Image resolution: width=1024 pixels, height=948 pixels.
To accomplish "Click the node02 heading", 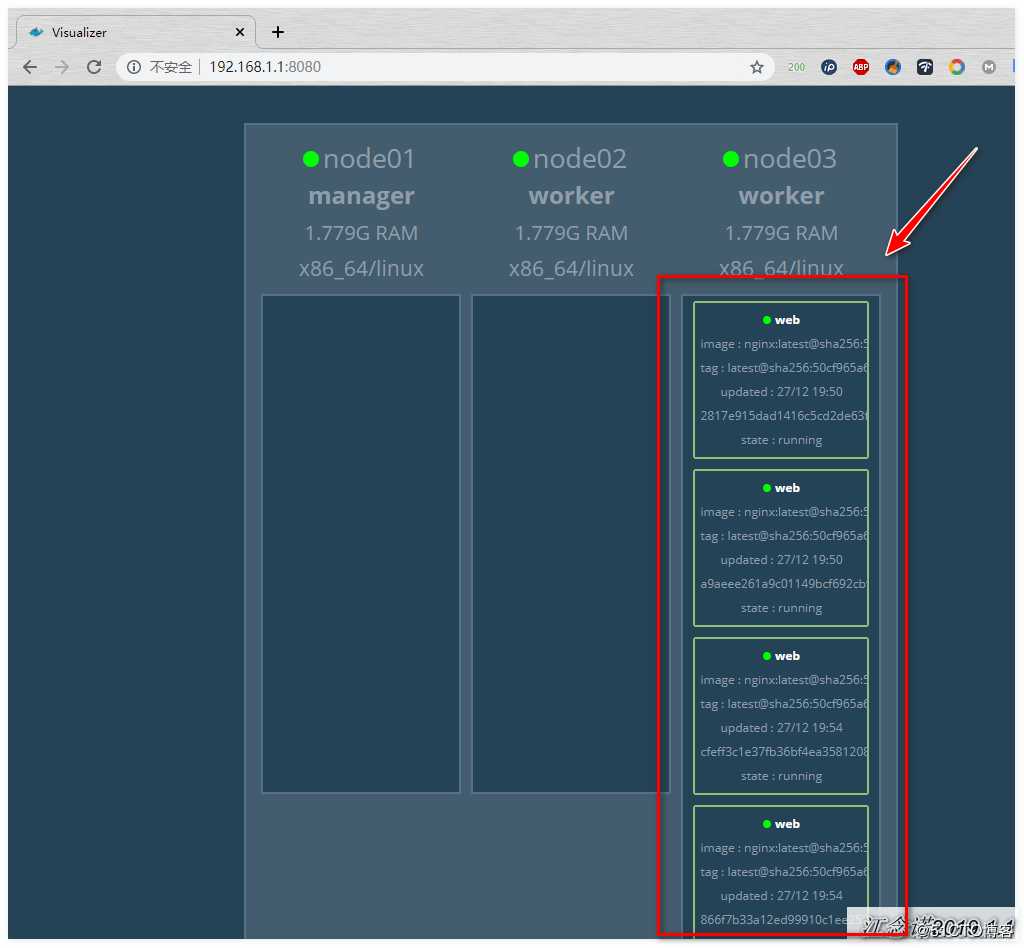I will tap(580, 159).
